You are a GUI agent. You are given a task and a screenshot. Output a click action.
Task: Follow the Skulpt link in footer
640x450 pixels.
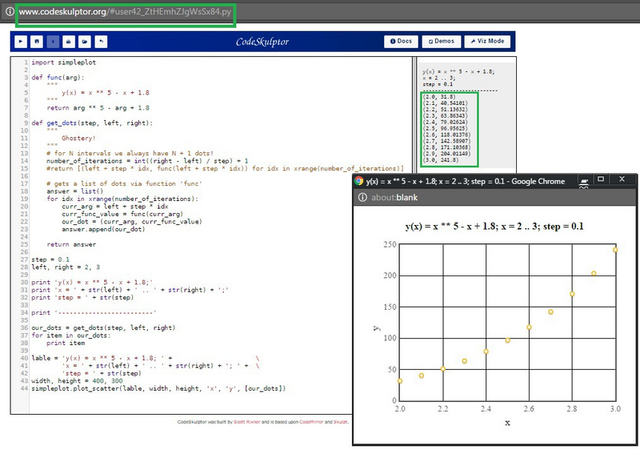(x=340, y=422)
